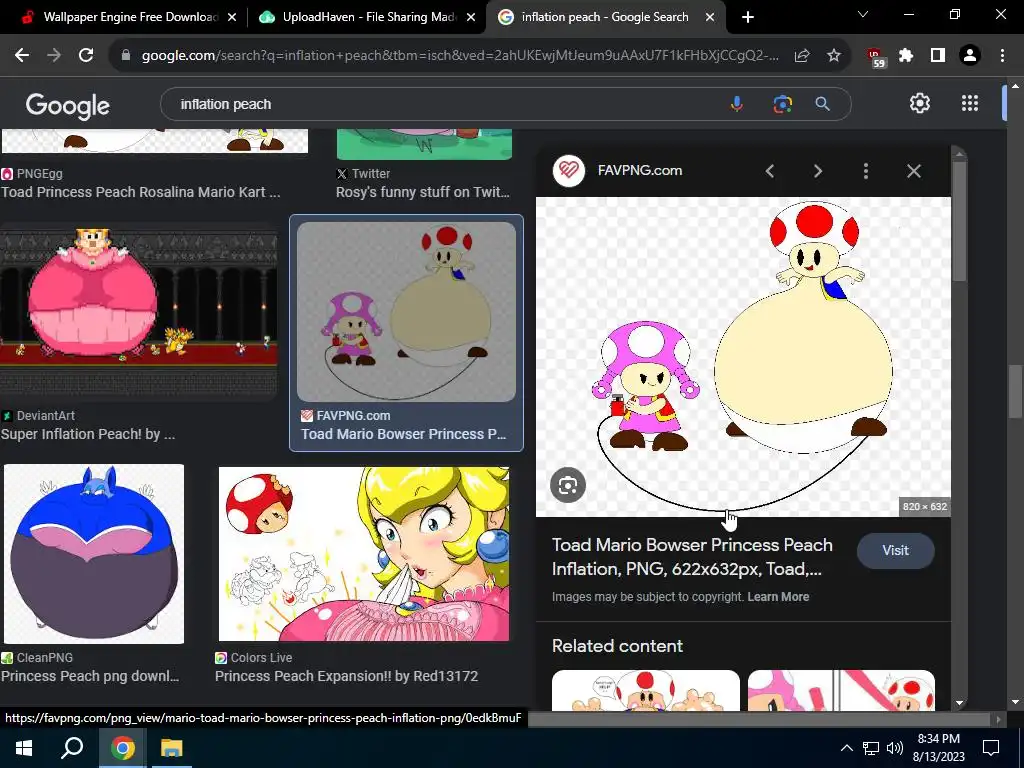
Task: Go forward with the browser forward arrow
Action: 54,56
